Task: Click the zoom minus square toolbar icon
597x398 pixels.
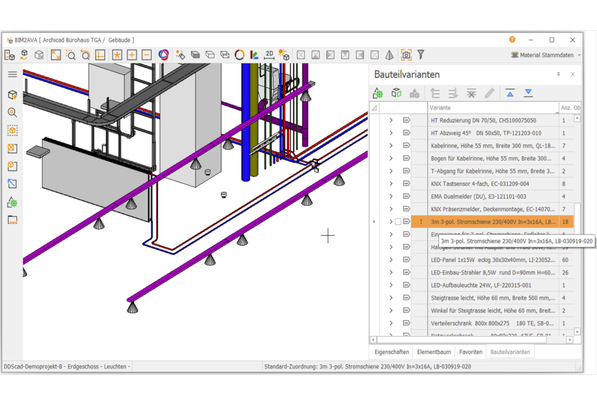Action: 147,55
